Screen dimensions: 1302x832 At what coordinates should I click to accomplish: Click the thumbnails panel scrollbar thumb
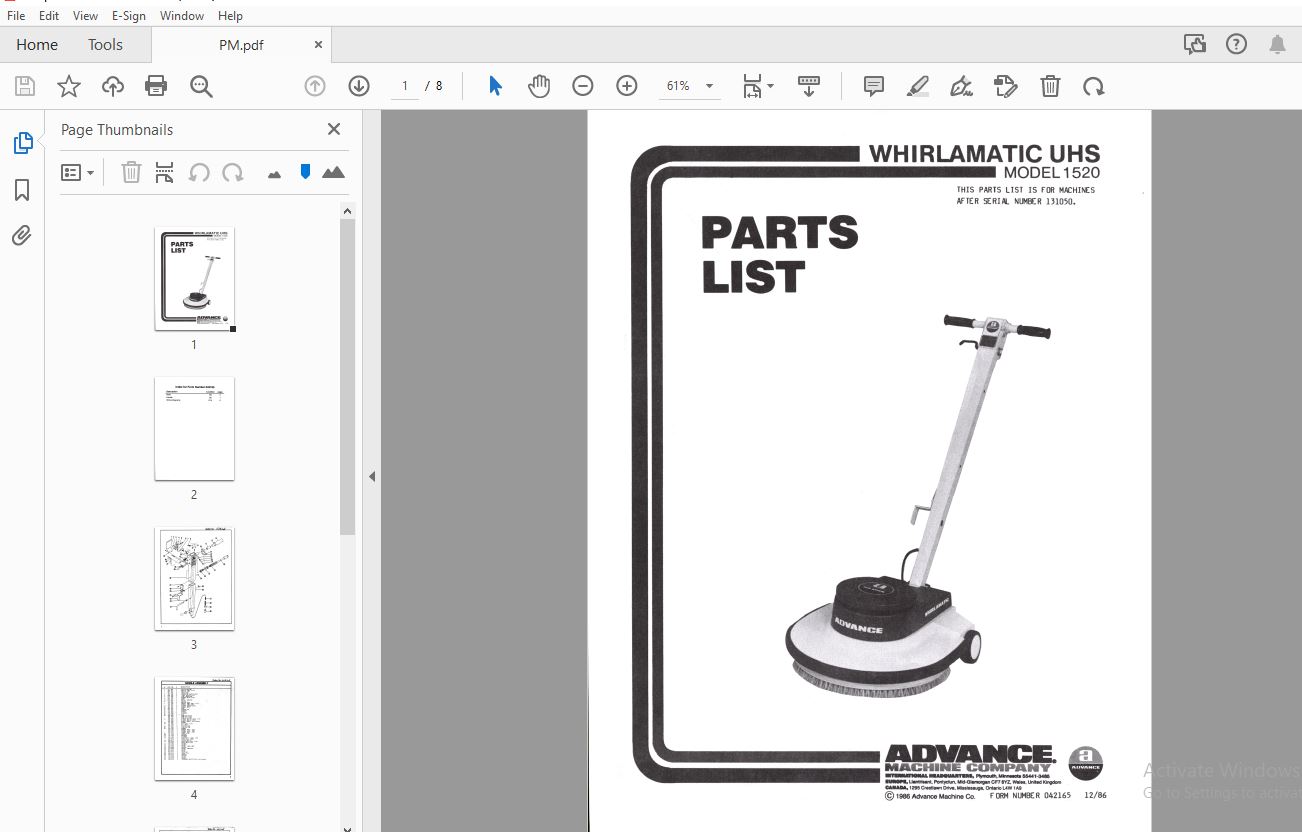[x=347, y=376]
